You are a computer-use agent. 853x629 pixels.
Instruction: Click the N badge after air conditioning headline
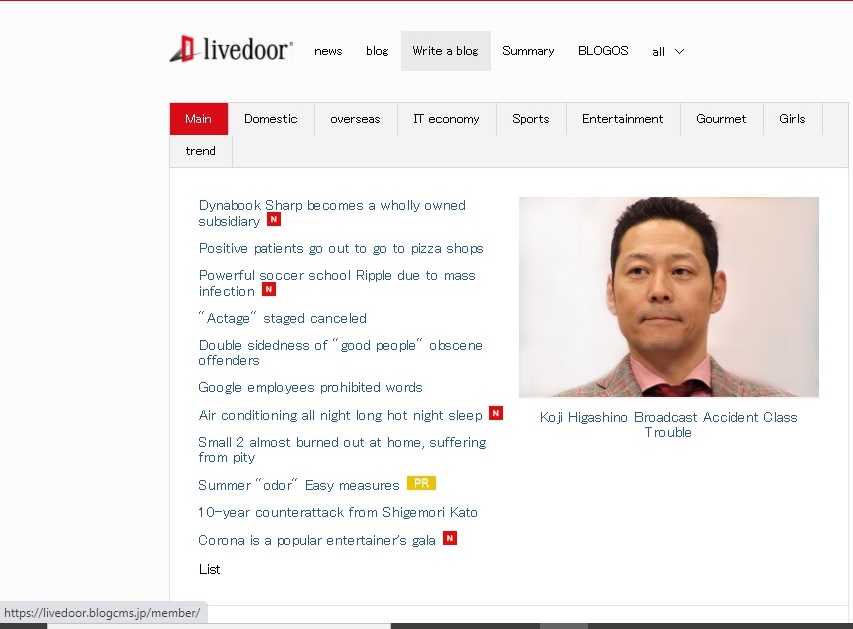(496, 413)
